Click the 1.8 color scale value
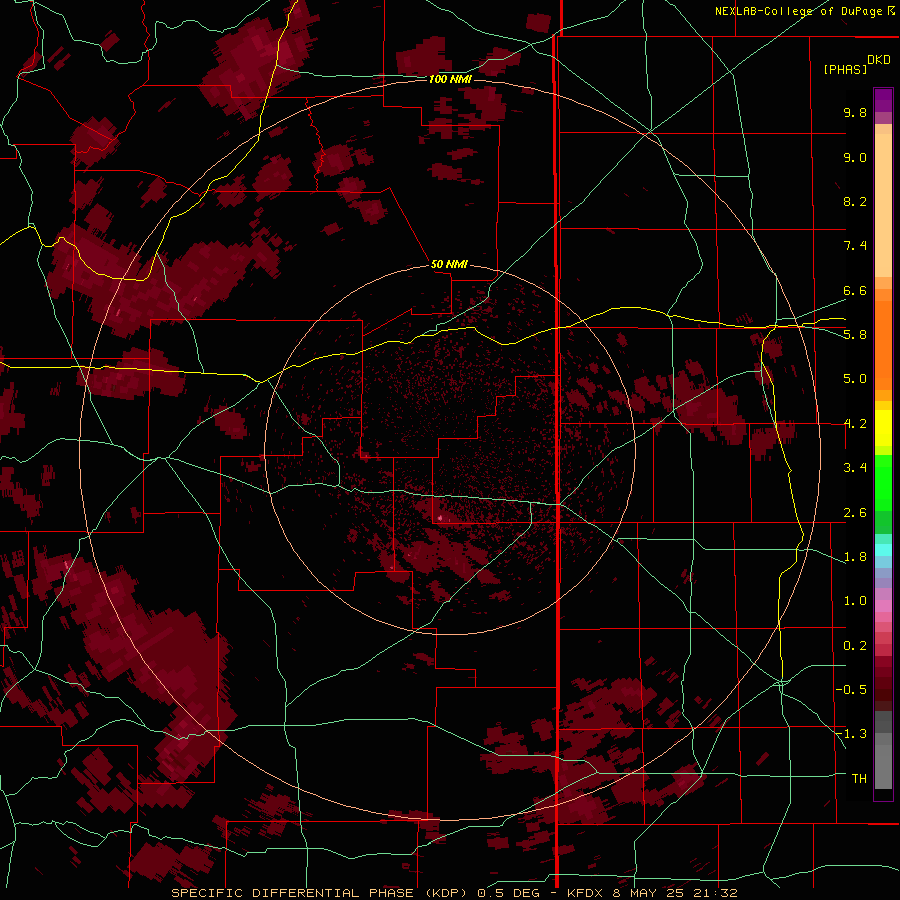The height and width of the screenshot is (900, 900). (x=855, y=557)
